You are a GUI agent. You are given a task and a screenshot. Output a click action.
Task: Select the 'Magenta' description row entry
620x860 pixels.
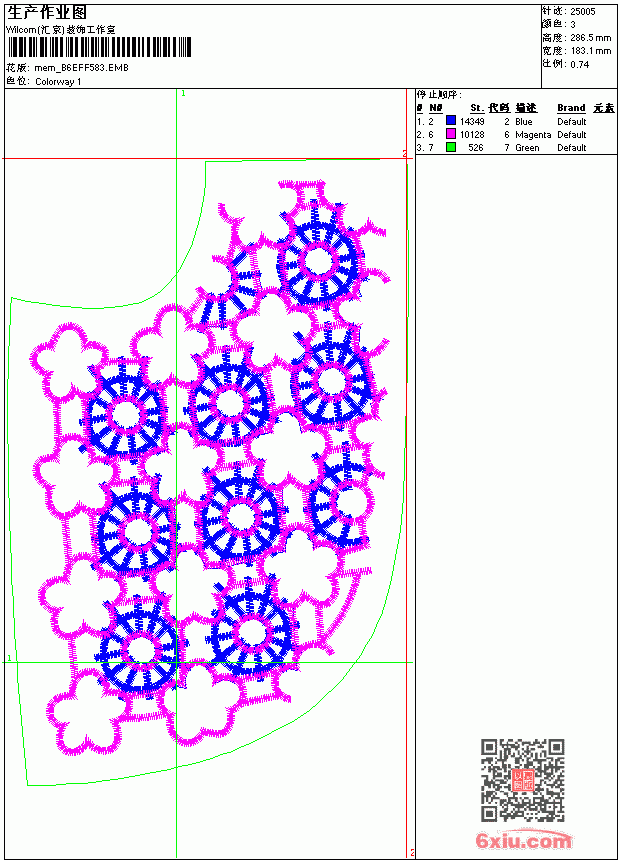coord(533,135)
